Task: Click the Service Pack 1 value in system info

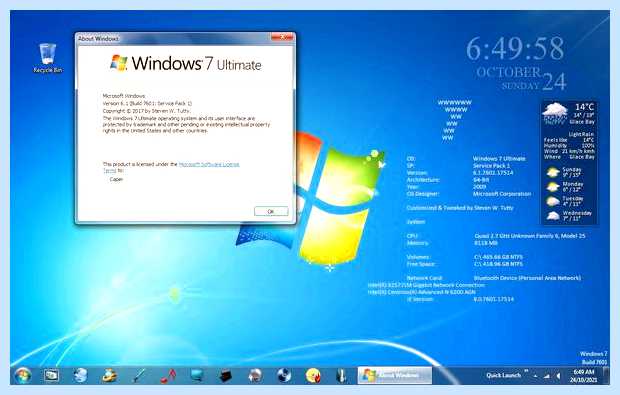Action: pos(491,166)
